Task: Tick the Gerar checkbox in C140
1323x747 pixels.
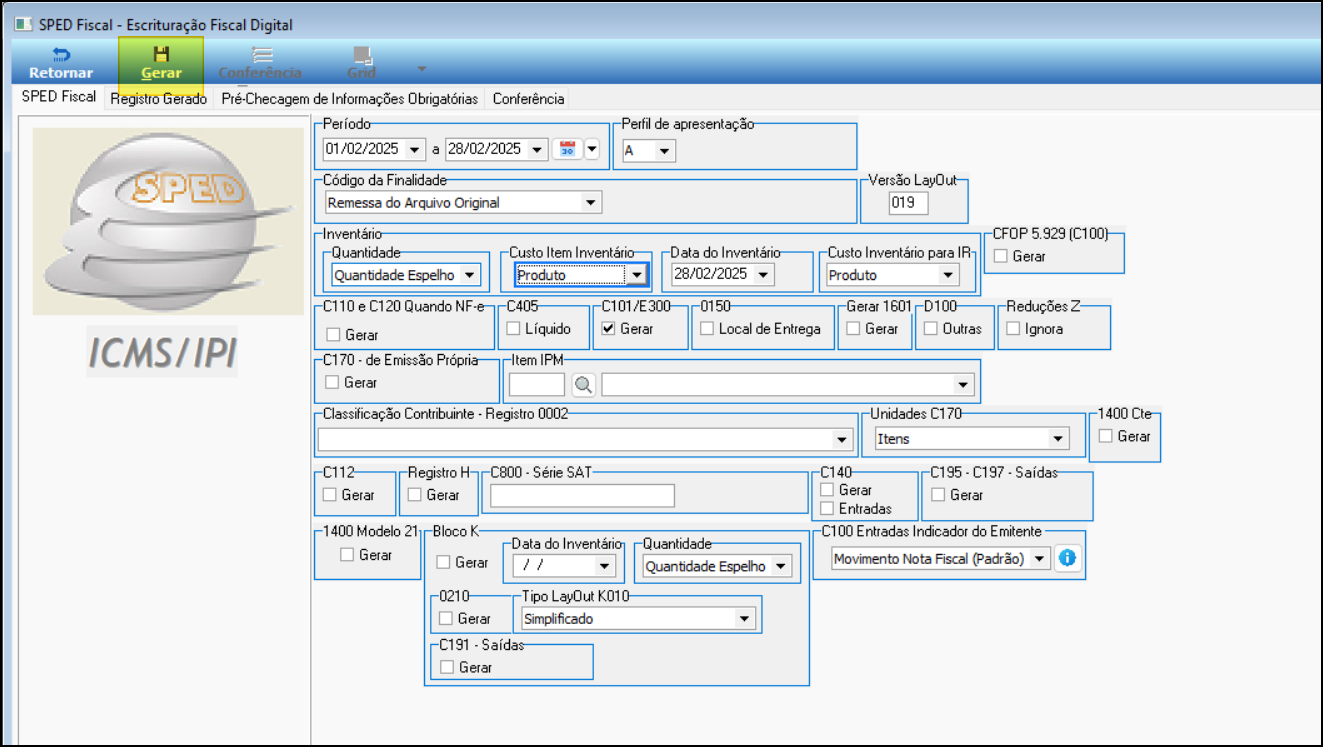Action: (827, 490)
